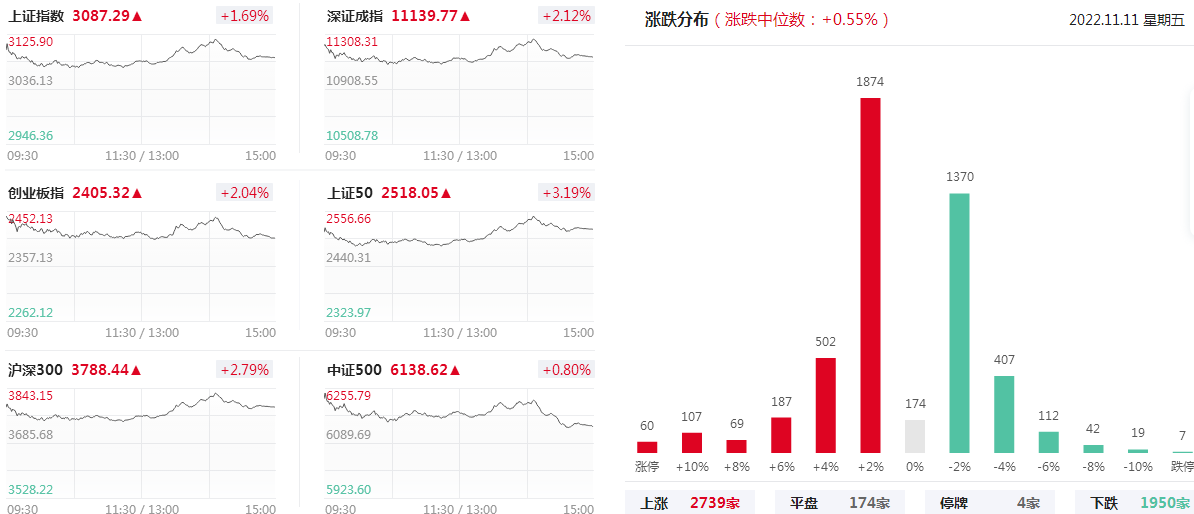The width and height of the screenshot is (1194, 514).
Task: Click the gray 0% bar
Action: click(915, 436)
